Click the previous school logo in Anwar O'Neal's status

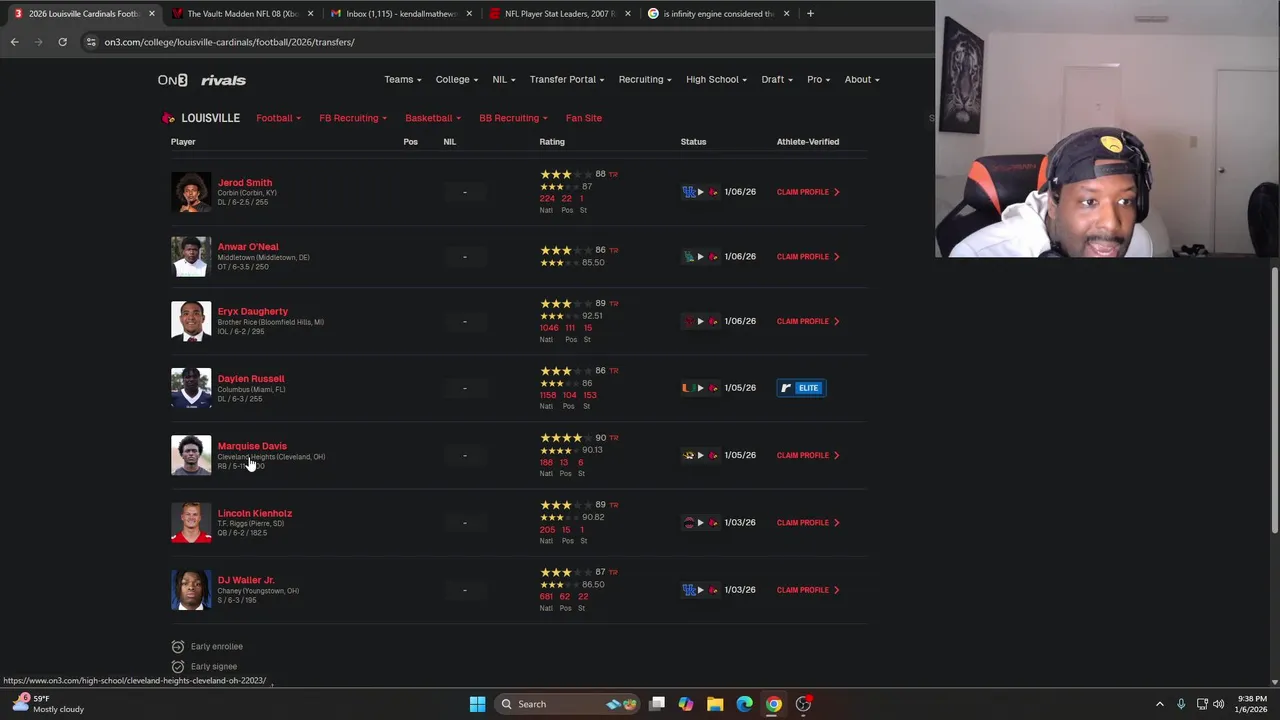click(688, 257)
